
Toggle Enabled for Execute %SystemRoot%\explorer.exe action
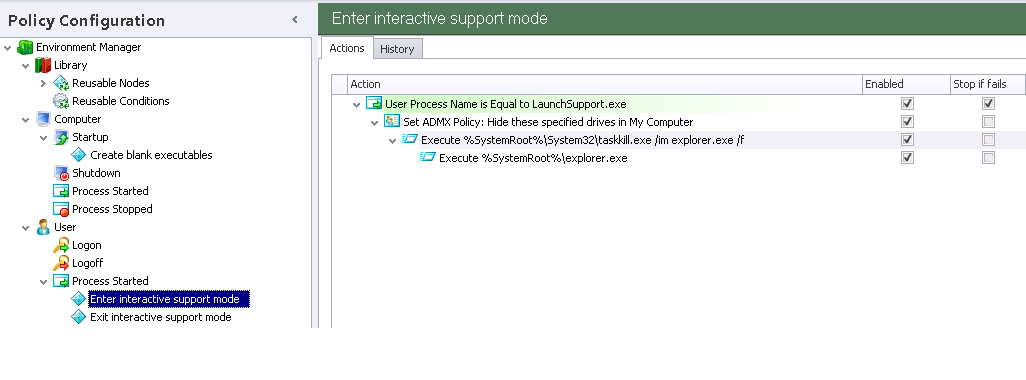(907, 157)
